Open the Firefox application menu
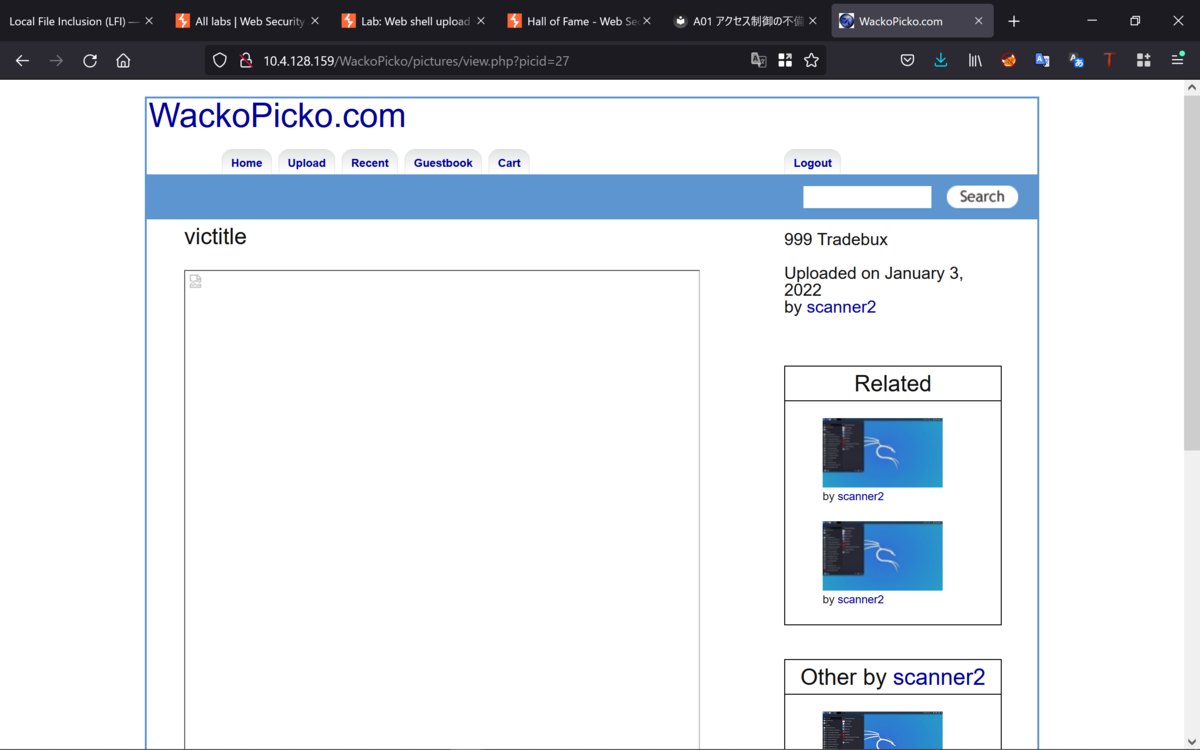1200x750 pixels. pos(1177,60)
